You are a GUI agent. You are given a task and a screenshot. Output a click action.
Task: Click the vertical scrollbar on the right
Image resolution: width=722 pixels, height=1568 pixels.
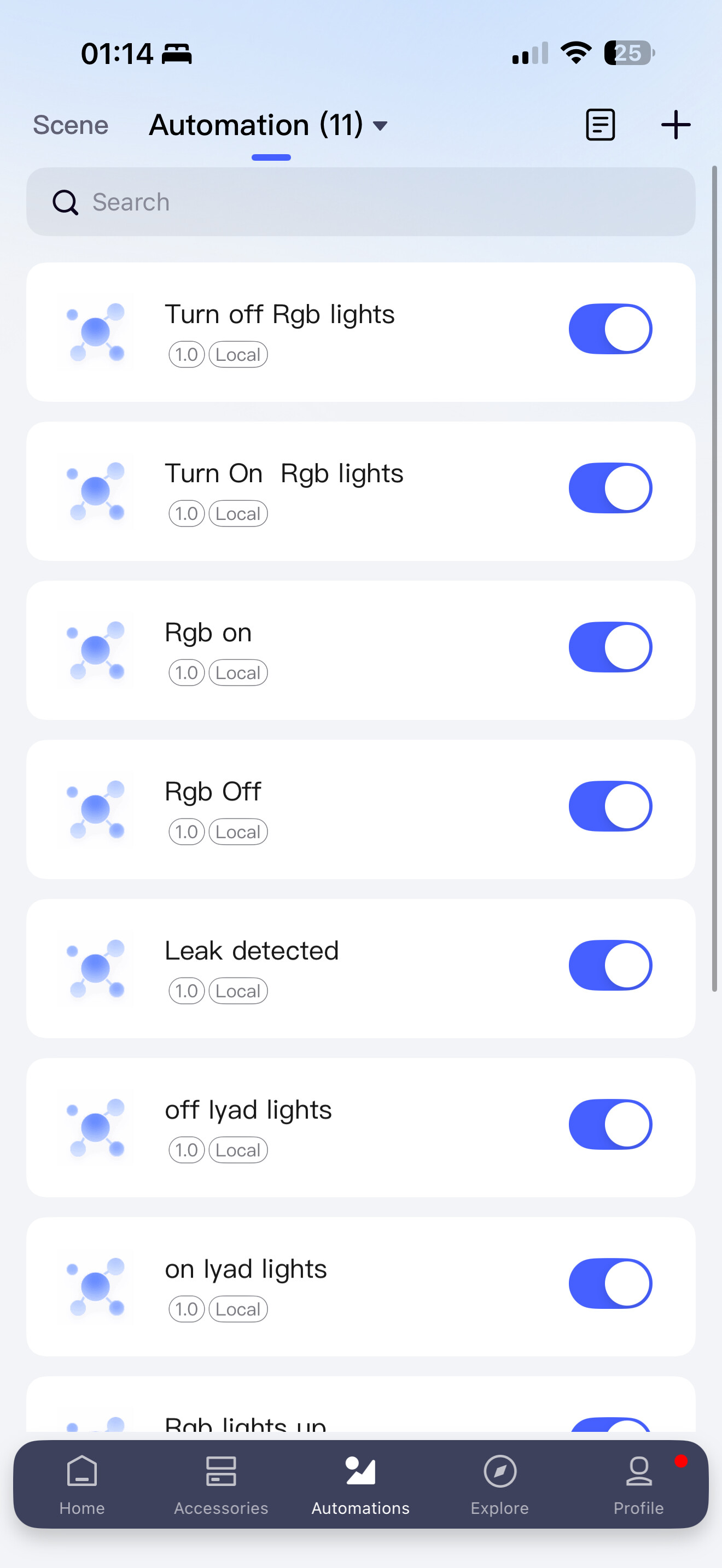tap(714, 578)
